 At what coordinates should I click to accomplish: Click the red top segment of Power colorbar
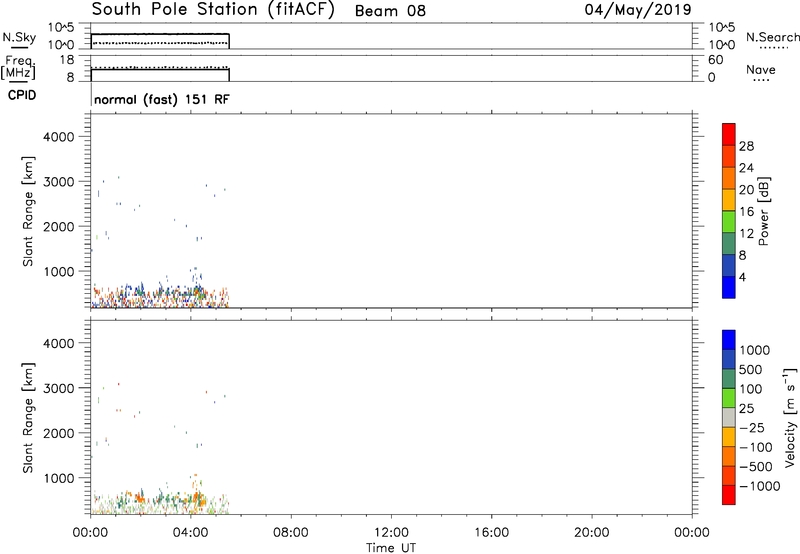pyautogui.click(x=729, y=134)
